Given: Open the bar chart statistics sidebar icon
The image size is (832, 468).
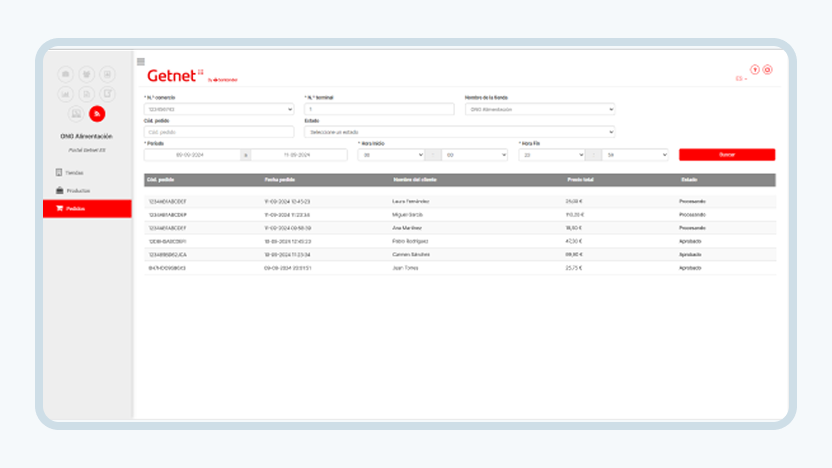Looking at the screenshot, I should coord(66,94).
